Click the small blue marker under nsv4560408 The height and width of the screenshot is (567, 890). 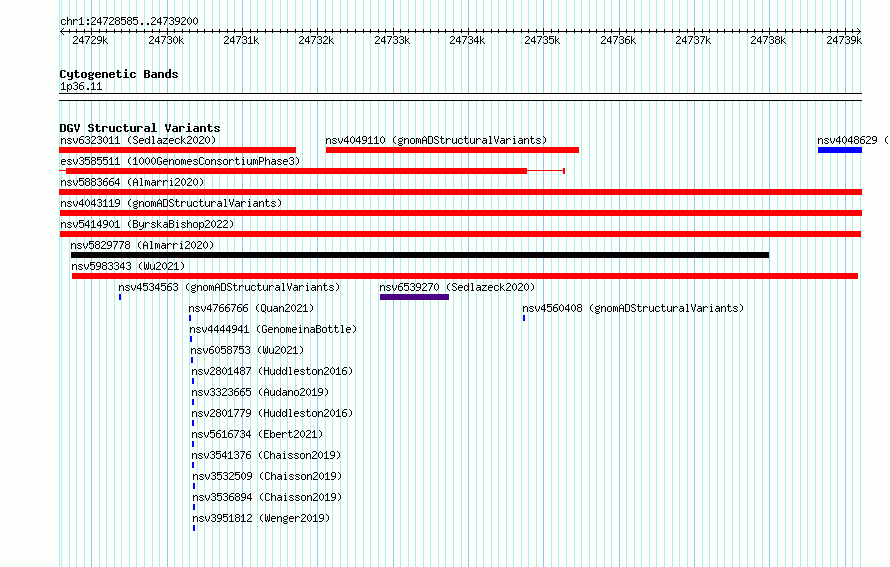coord(524,318)
